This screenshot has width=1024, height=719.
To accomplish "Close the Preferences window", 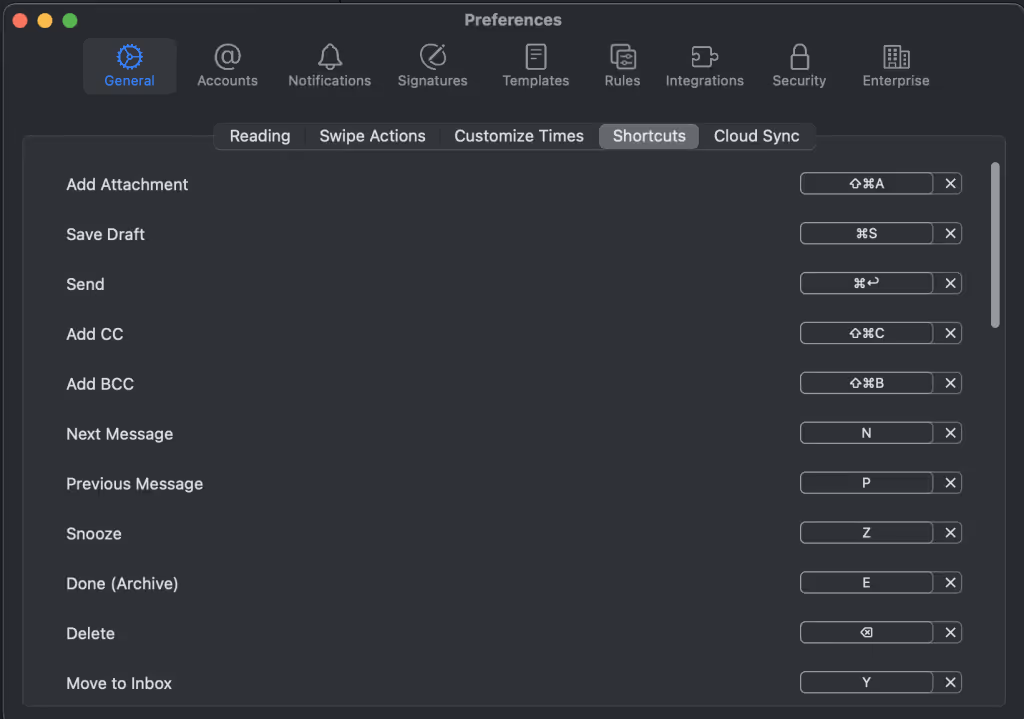I will pos(20,21).
